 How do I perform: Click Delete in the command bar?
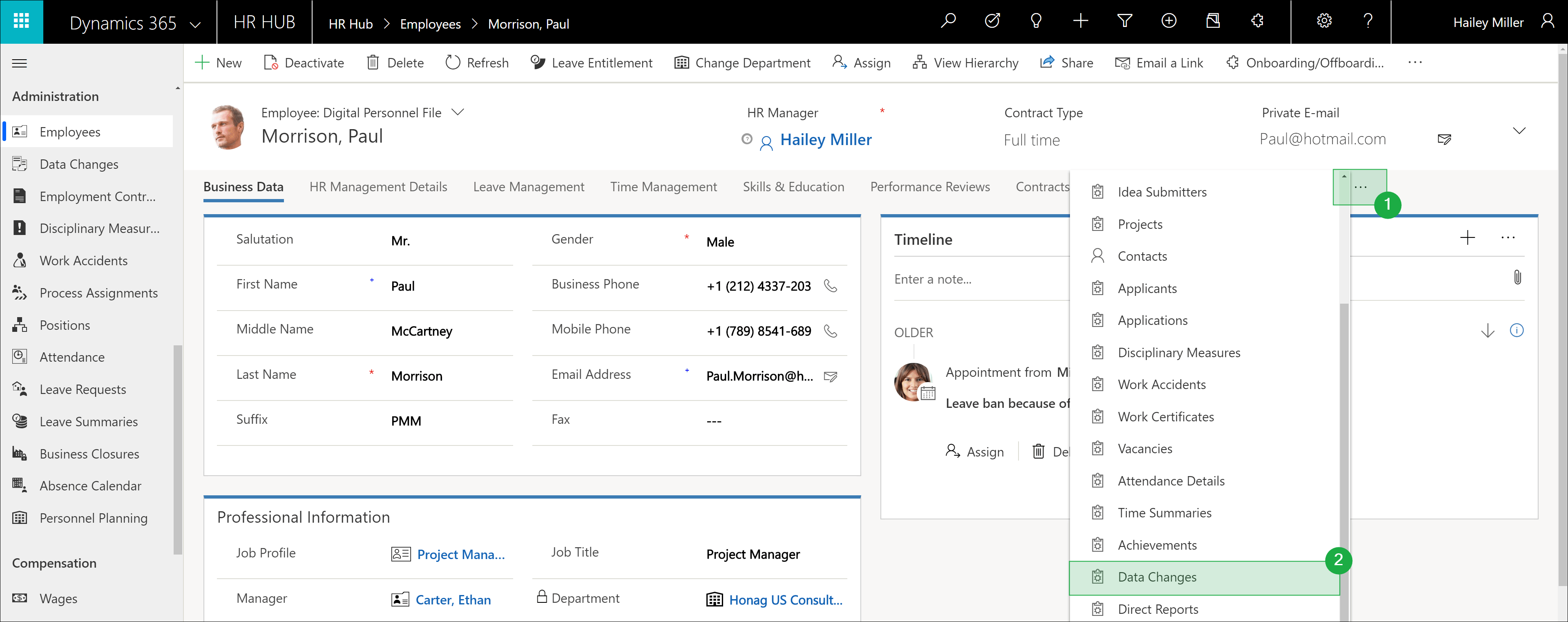tap(394, 63)
